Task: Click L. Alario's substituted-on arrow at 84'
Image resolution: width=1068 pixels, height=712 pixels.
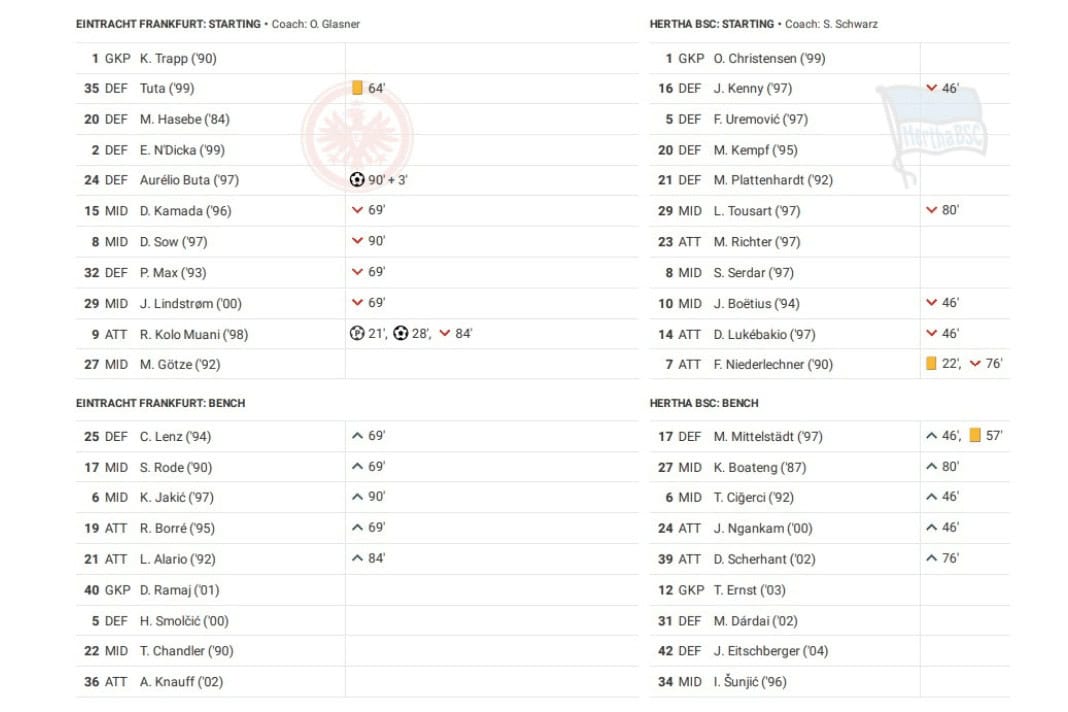Action: click(x=357, y=558)
